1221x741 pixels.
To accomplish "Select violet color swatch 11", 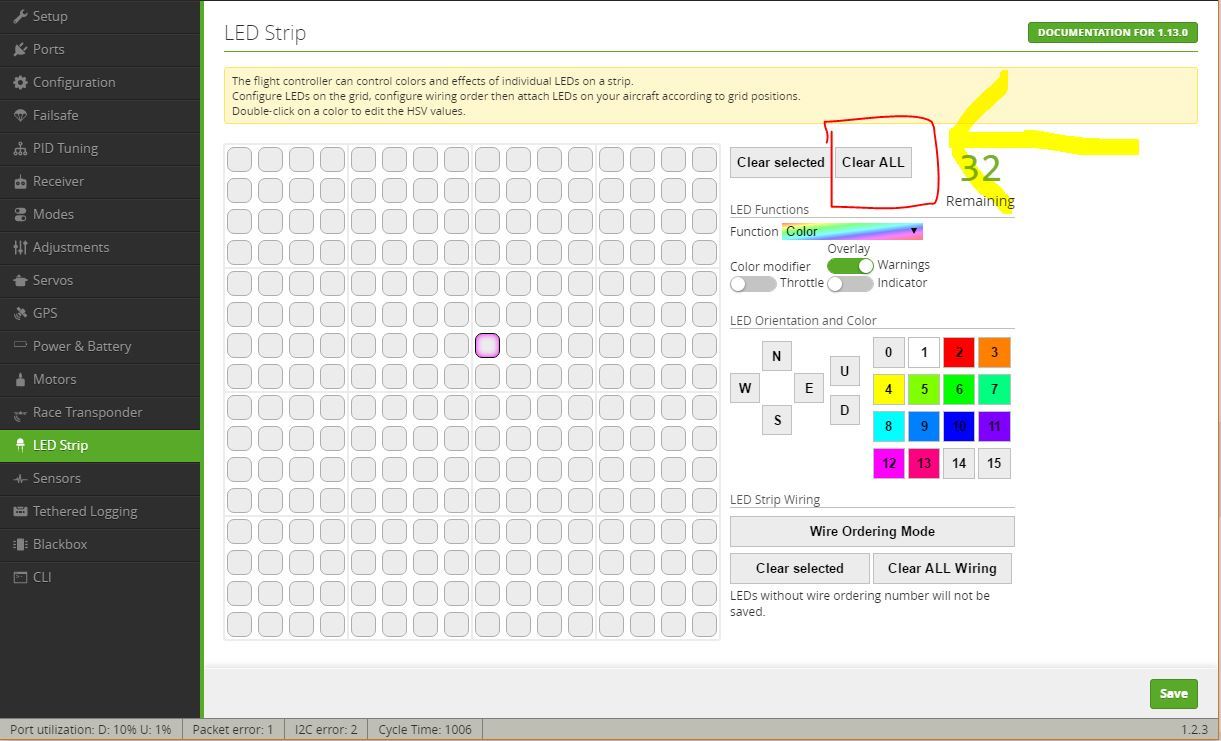I will click(x=994, y=426).
